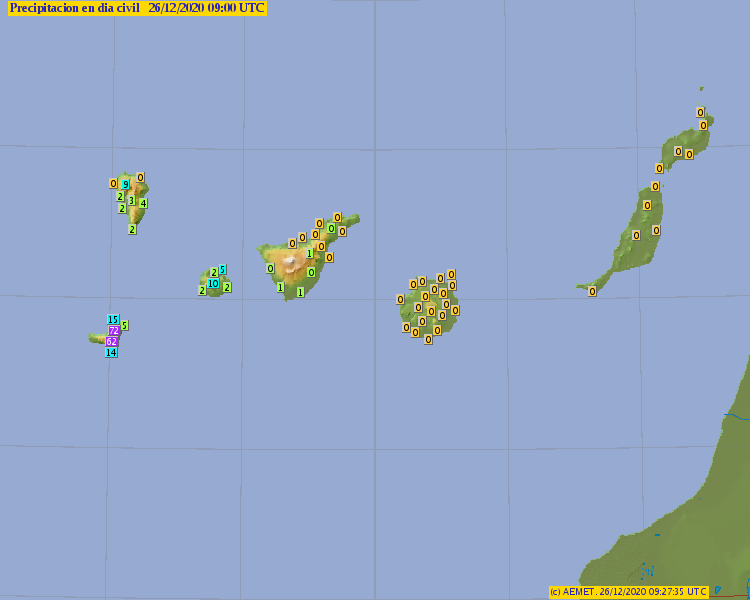The image size is (750, 600).
Task: Select the purple 62 precipitation value
Action: (111, 342)
